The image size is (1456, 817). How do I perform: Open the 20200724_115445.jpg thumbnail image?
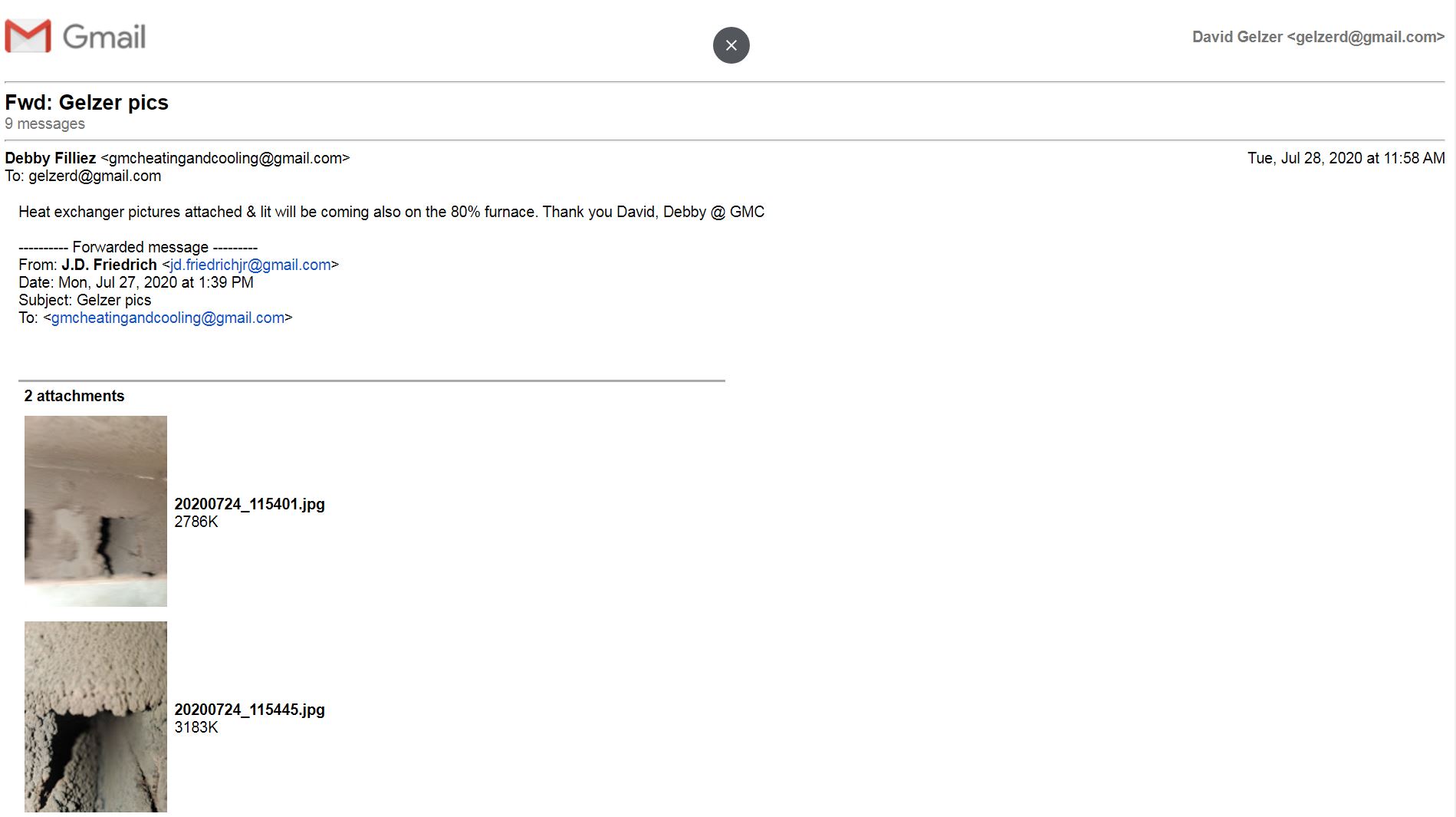click(x=96, y=717)
